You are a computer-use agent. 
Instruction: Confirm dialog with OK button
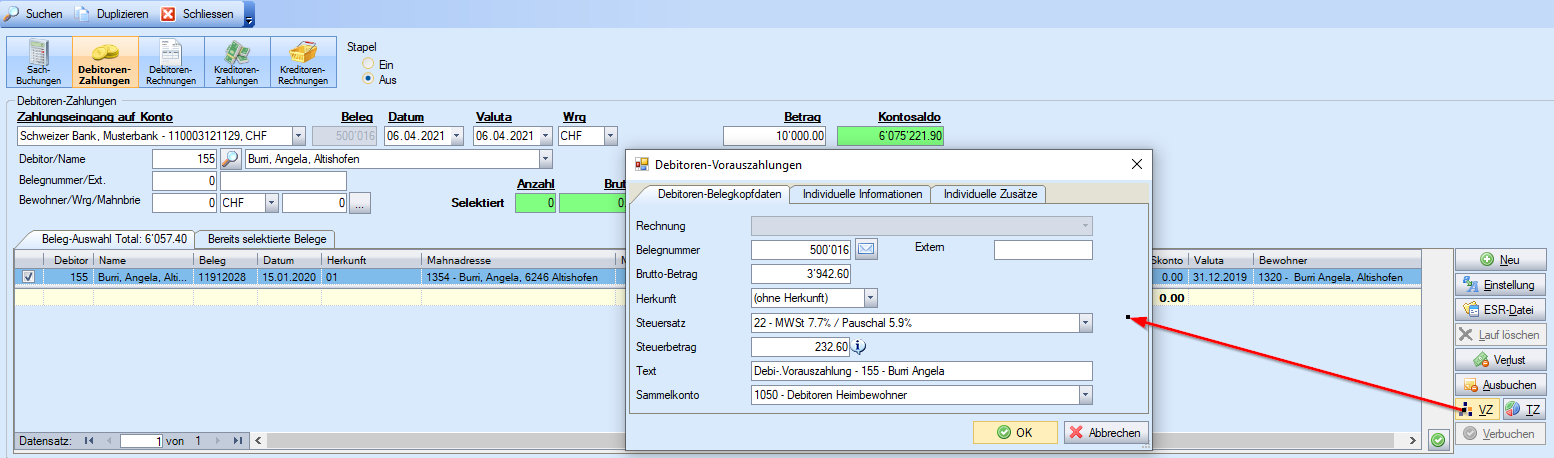click(x=1015, y=433)
